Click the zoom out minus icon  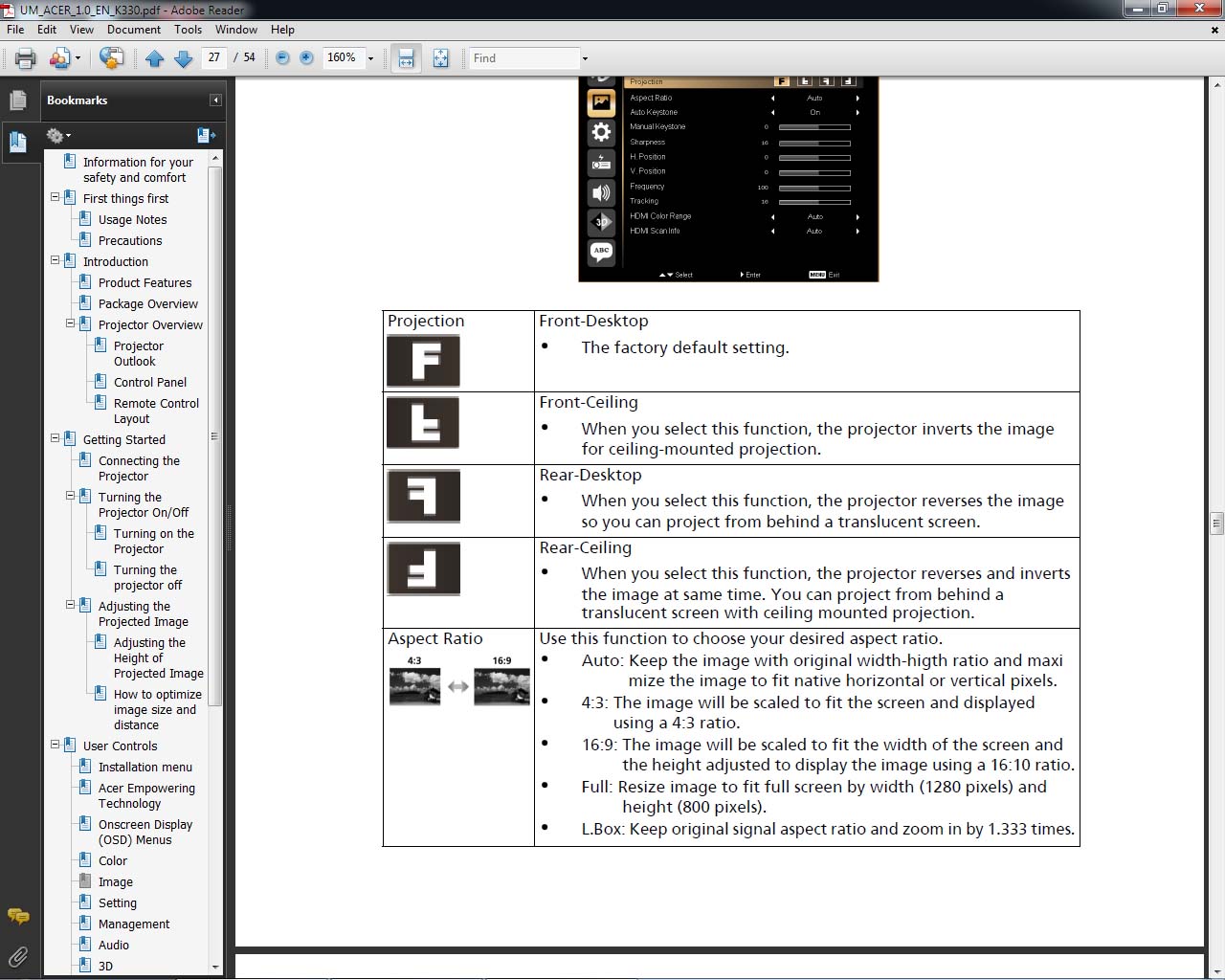[282, 58]
